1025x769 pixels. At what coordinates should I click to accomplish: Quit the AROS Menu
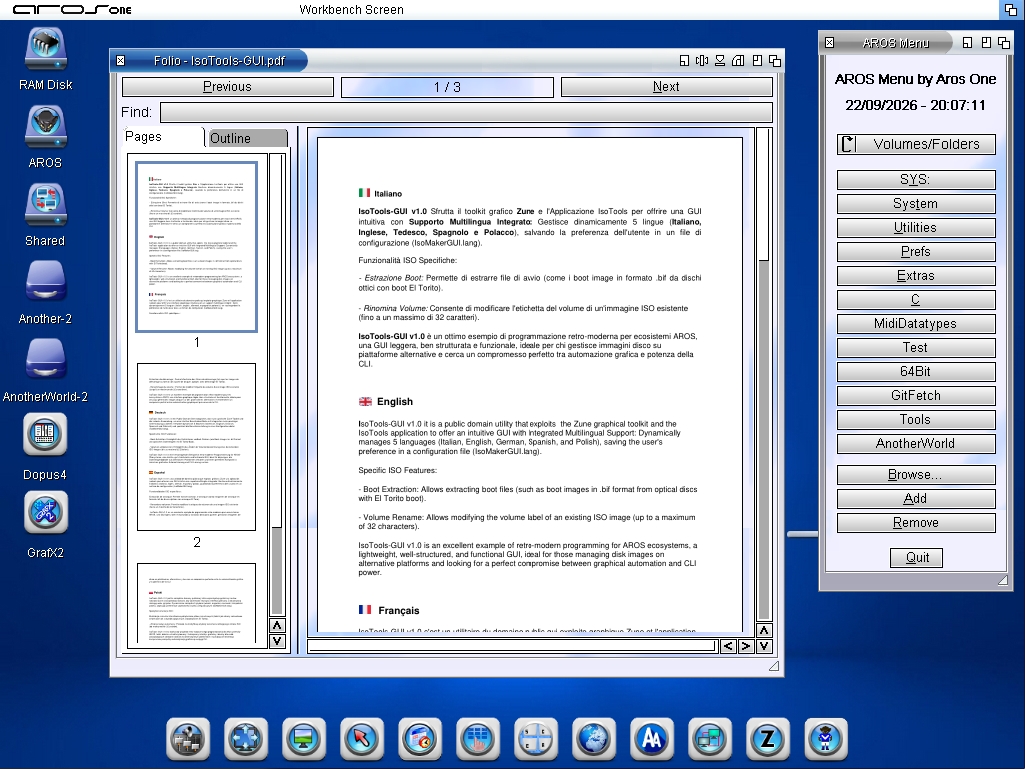[x=916, y=558]
